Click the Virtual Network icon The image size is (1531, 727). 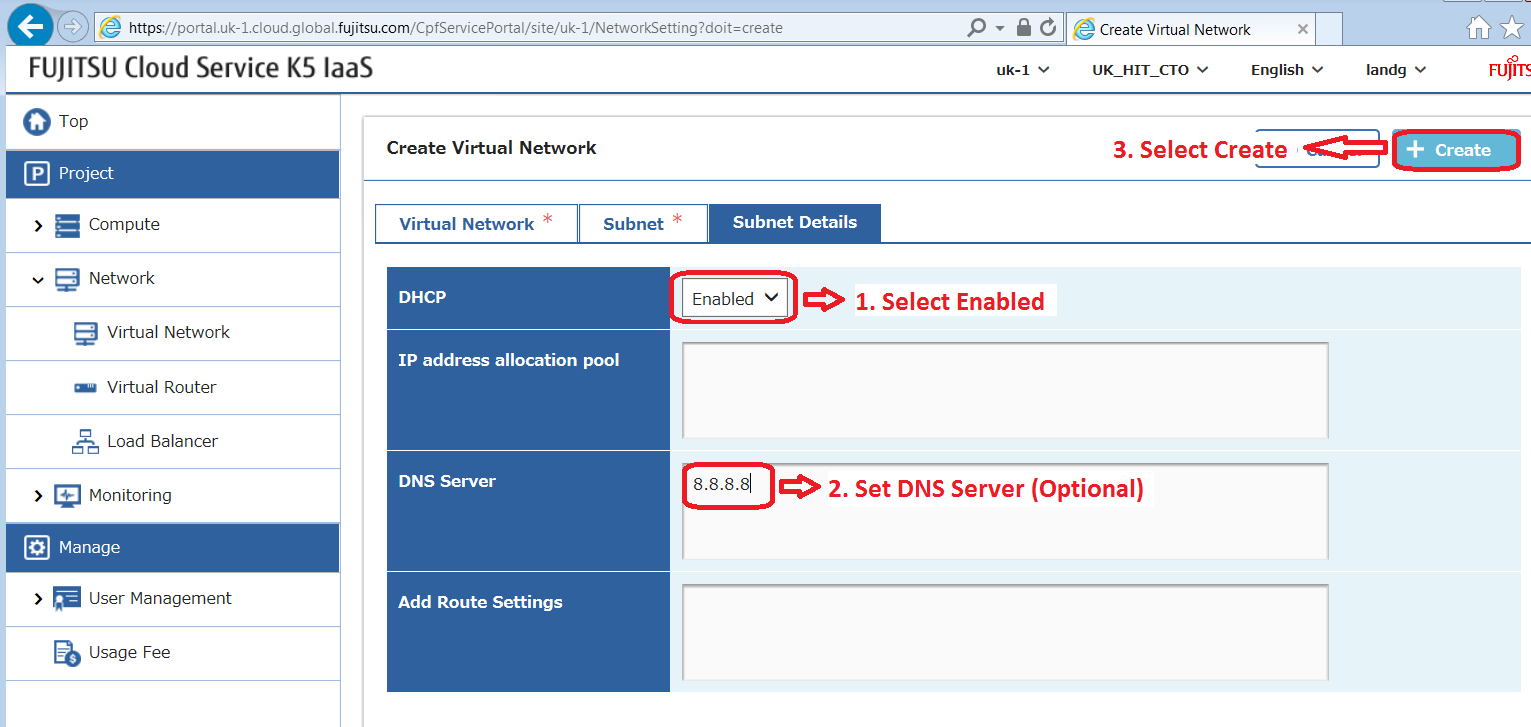tap(86, 333)
